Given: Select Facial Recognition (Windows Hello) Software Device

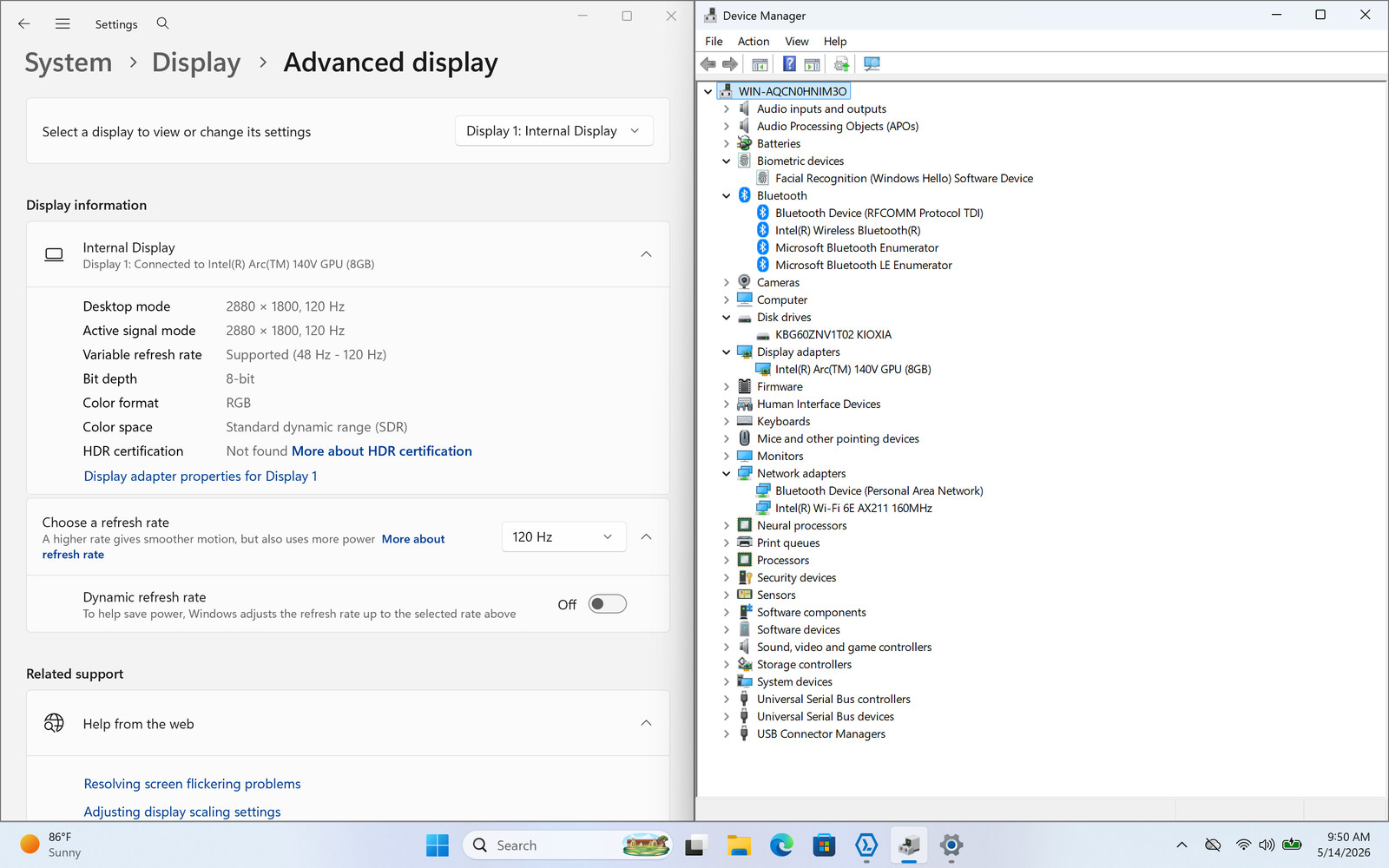Looking at the screenshot, I should [x=904, y=178].
